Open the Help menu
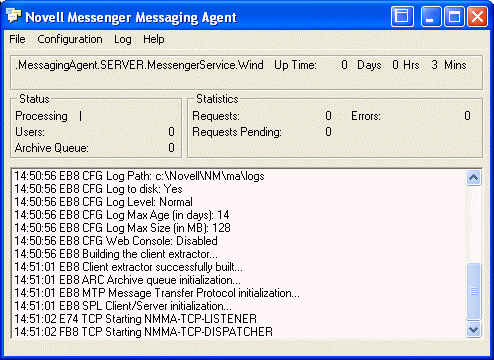The width and height of the screenshot is (494, 360). tap(154, 39)
